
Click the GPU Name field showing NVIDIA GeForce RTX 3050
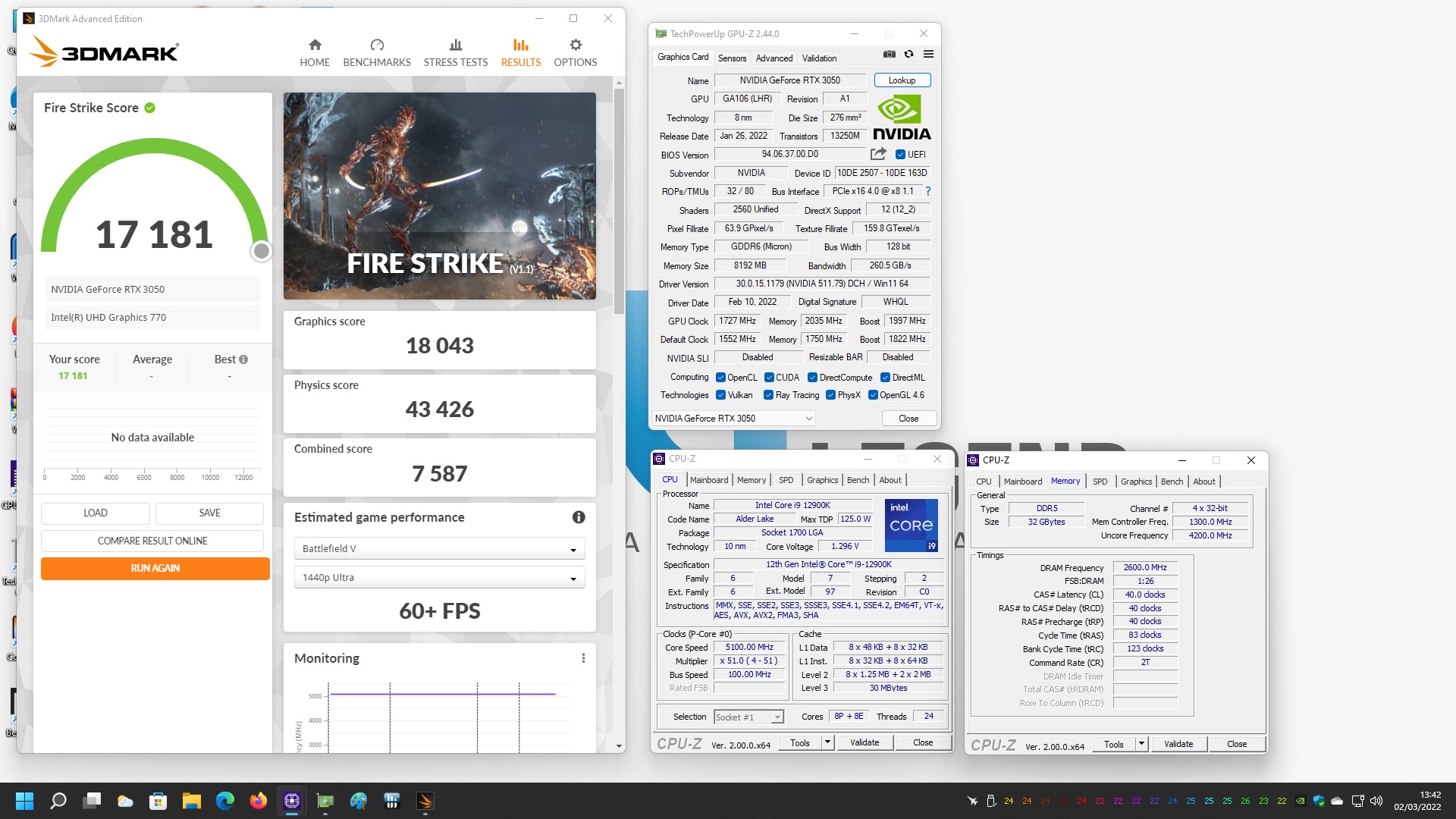coord(789,80)
